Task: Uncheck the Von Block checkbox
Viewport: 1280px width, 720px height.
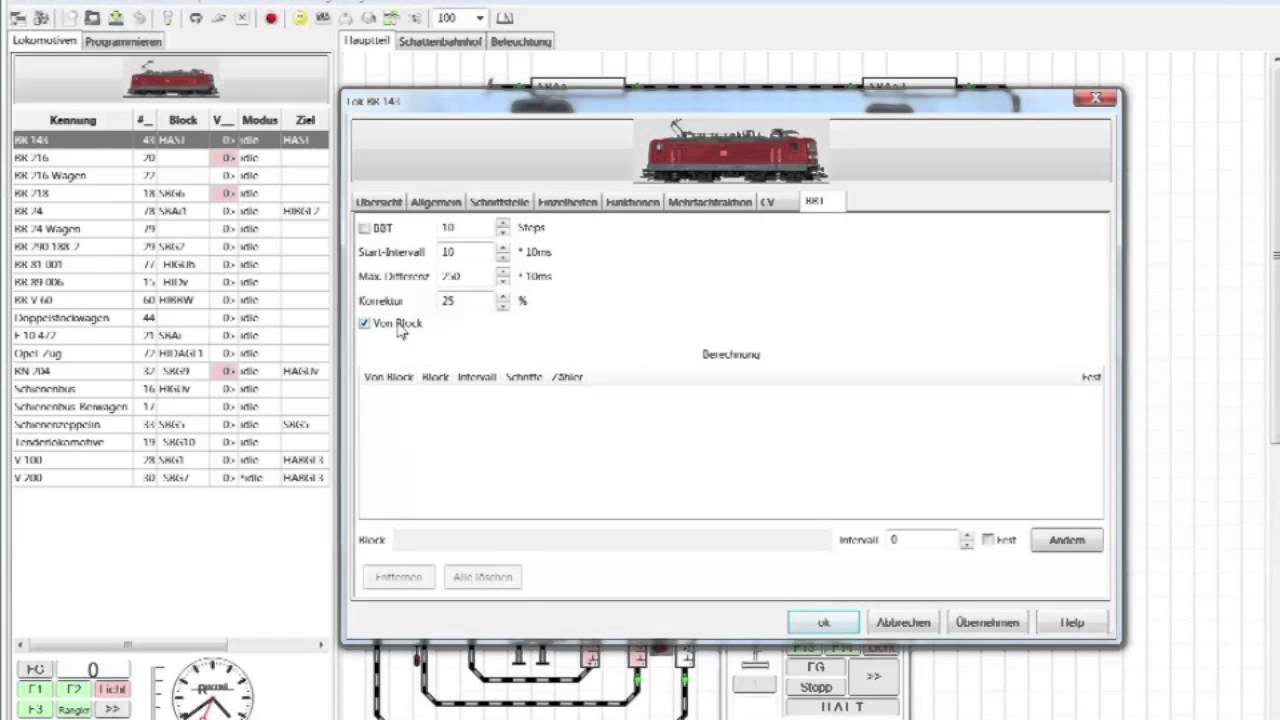Action: (364, 323)
